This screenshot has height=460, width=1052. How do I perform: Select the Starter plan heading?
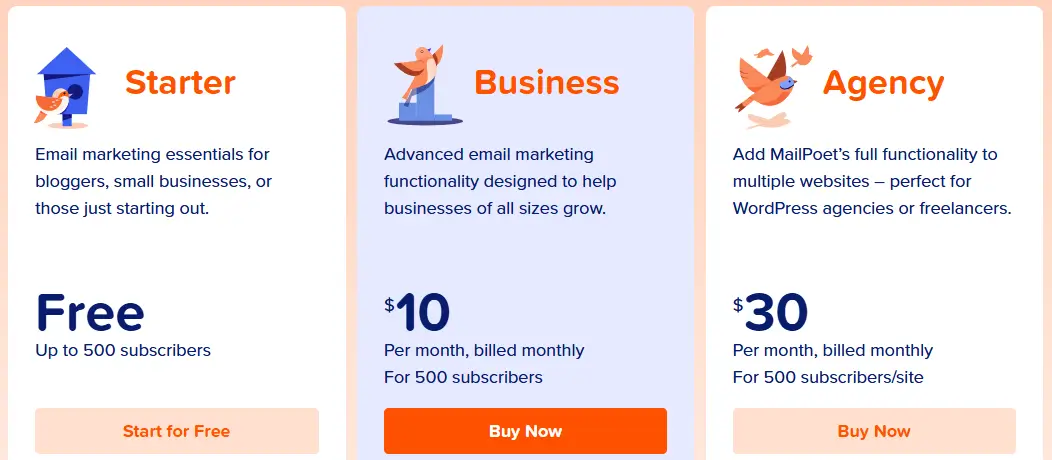tap(180, 82)
